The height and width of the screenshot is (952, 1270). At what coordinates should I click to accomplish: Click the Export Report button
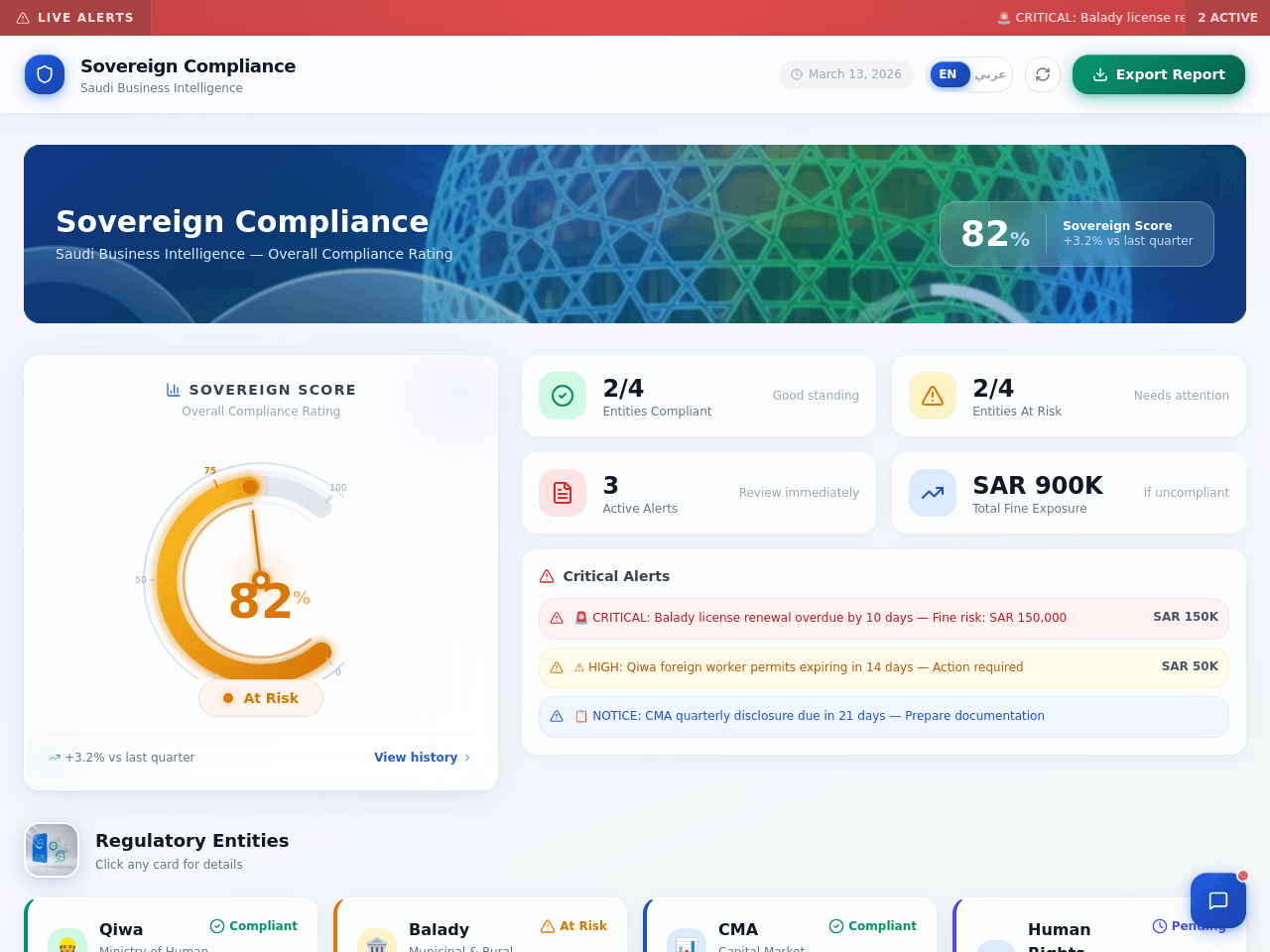tap(1159, 74)
